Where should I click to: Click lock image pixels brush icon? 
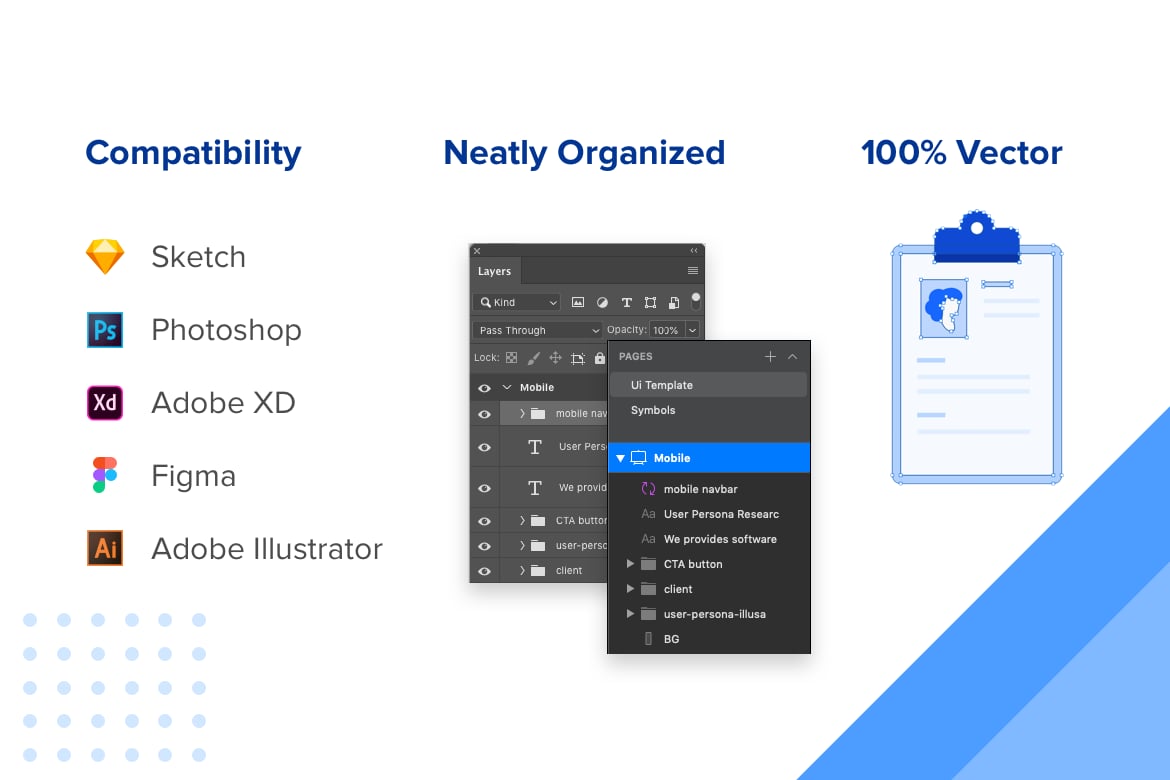534,358
